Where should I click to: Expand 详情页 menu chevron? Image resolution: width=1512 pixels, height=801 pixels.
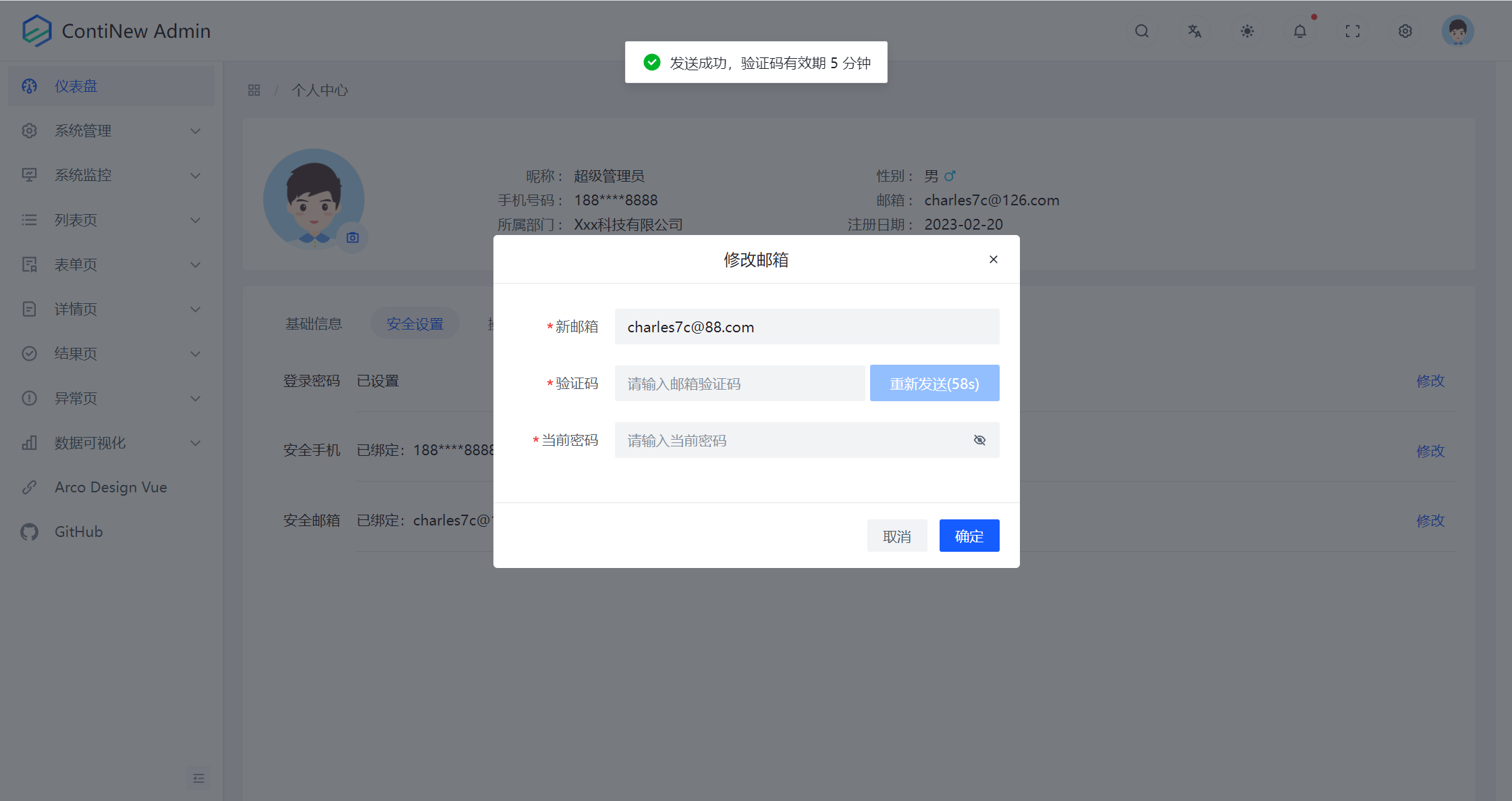[195, 309]
